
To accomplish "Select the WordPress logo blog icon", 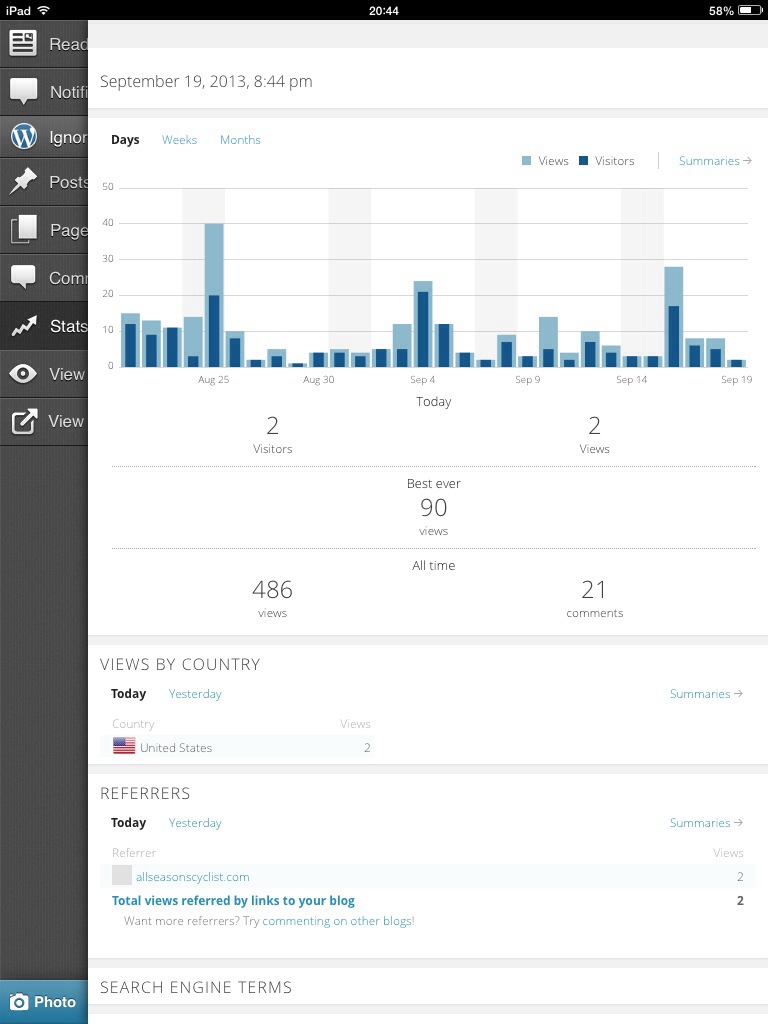I will 23,137.
